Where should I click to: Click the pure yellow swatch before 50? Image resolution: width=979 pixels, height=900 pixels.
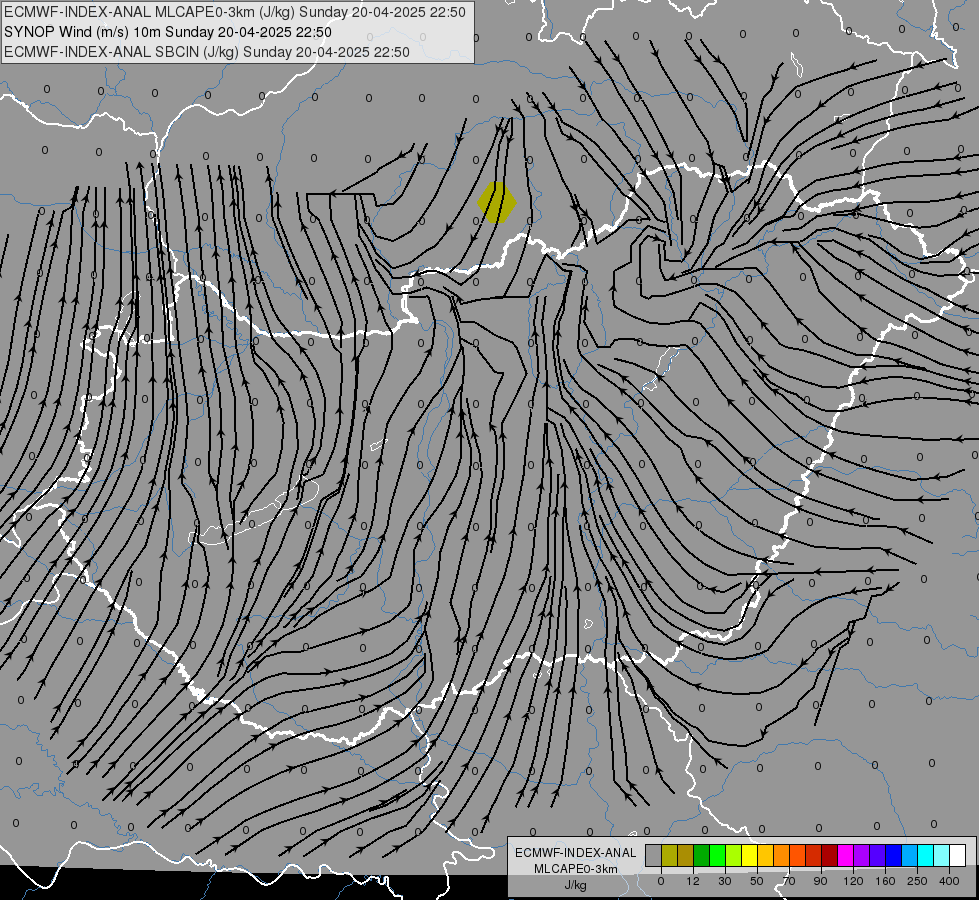(x=749, y=855)
